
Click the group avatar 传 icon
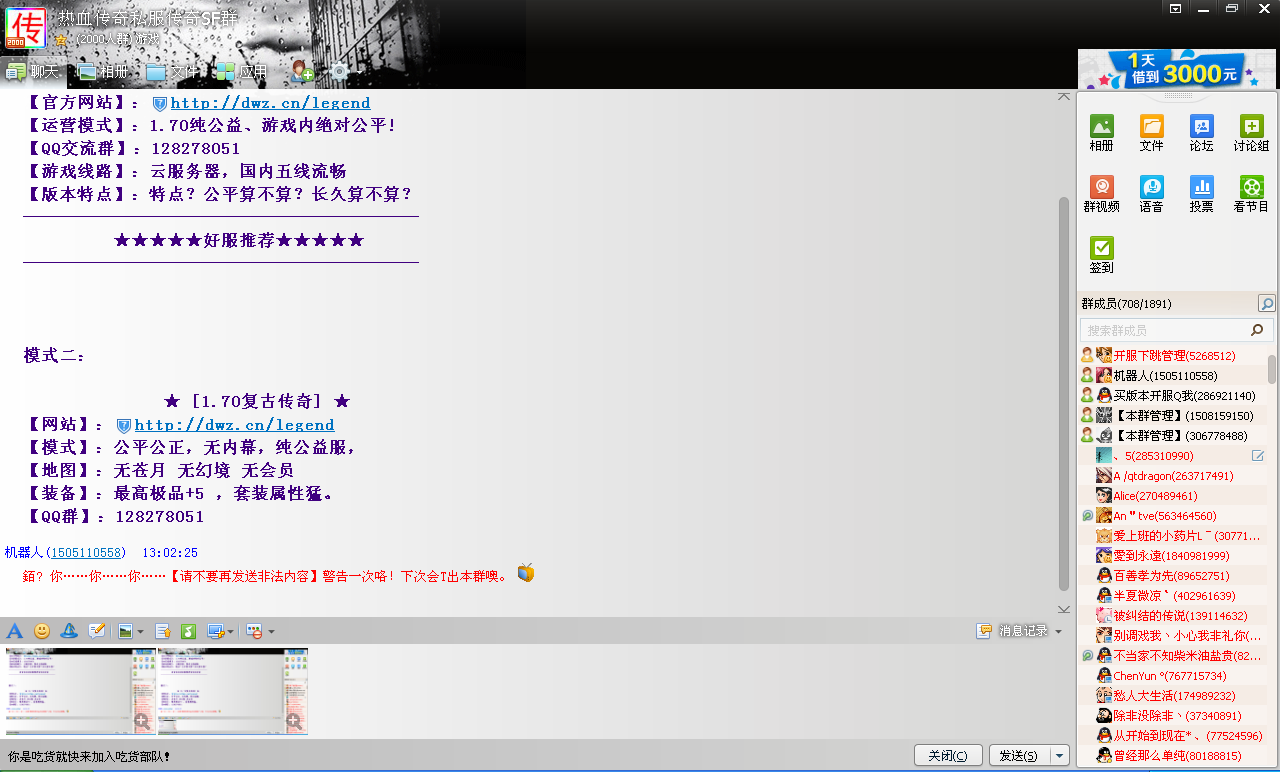tap(25, 27)
